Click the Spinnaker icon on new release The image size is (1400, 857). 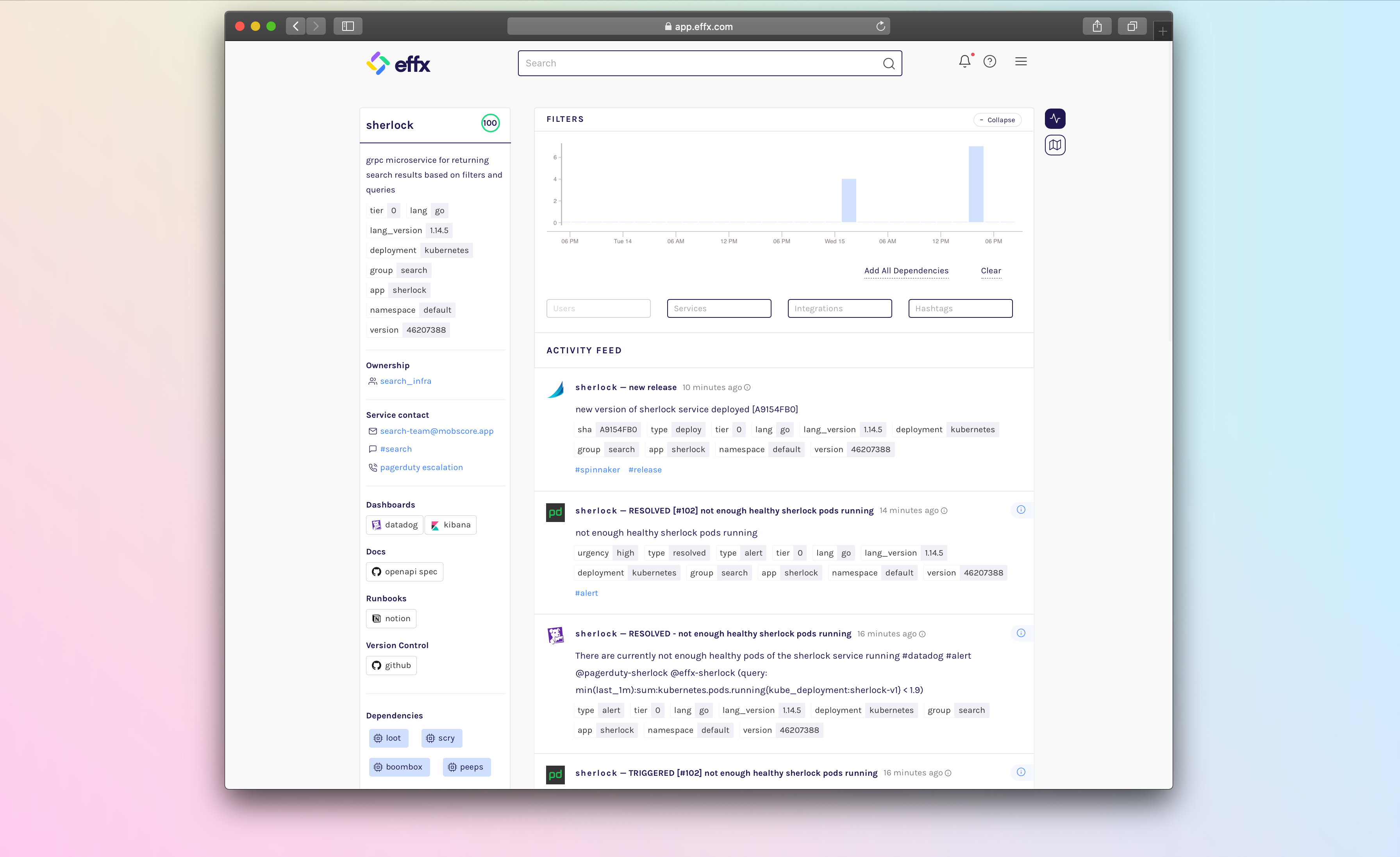555,390
